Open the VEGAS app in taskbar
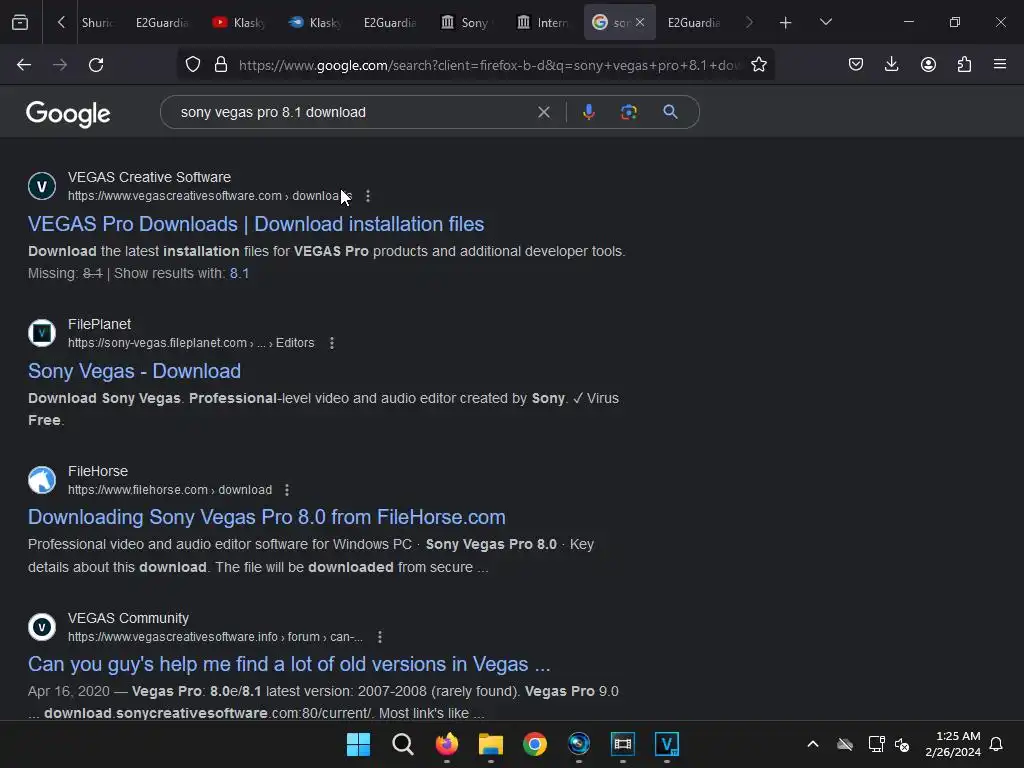This screenshot has height=768, width=1024. click(667, 744)
